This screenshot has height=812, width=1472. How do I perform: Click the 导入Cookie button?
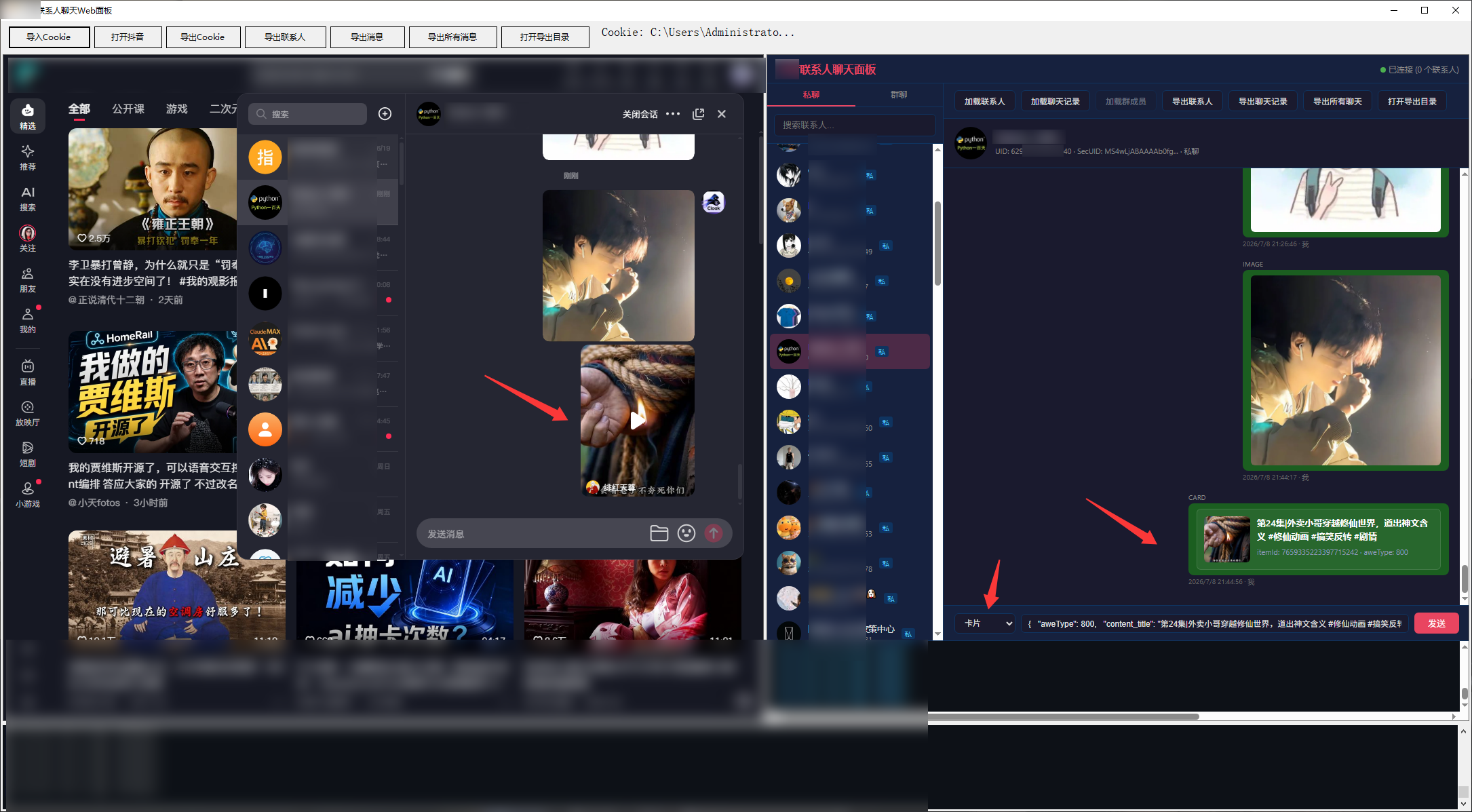pyautogui.click(x=49, y=37)
